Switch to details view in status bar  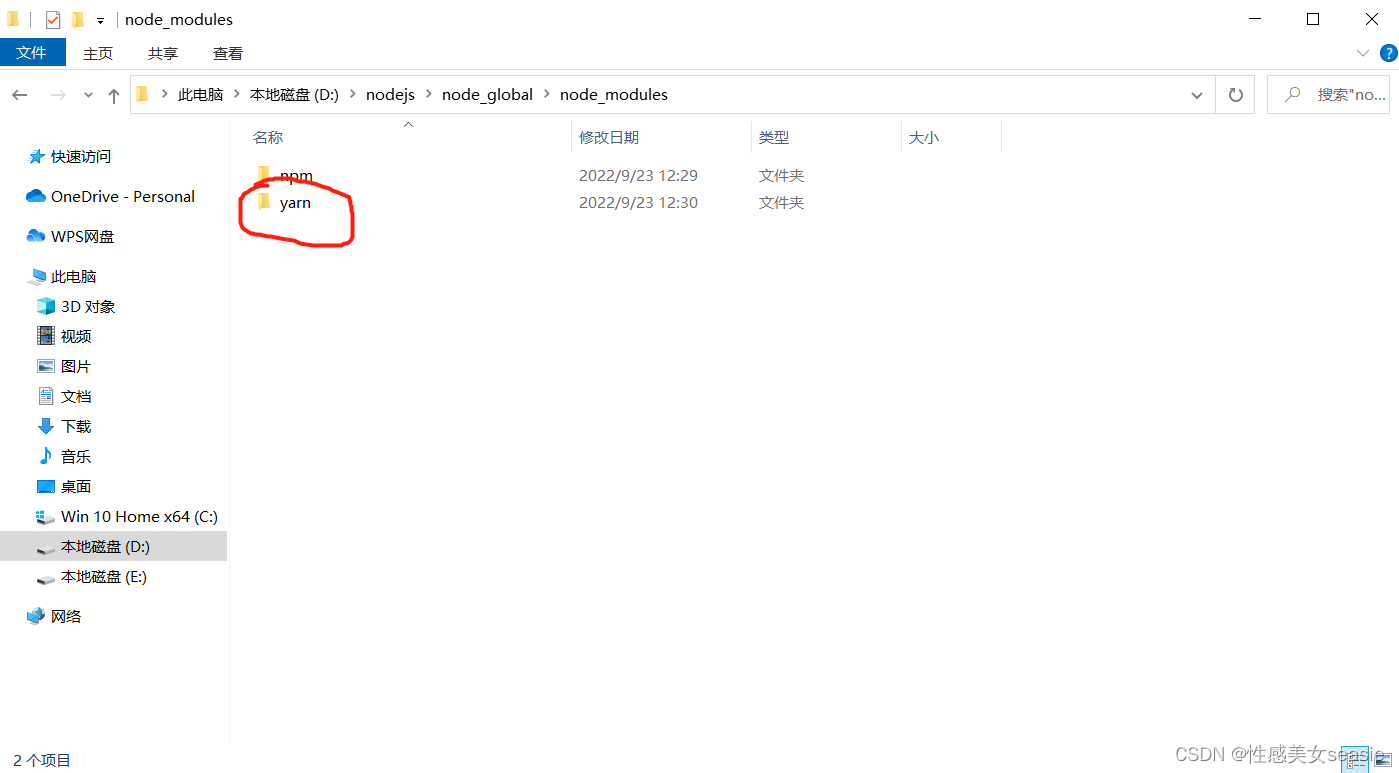point(1356,759)
